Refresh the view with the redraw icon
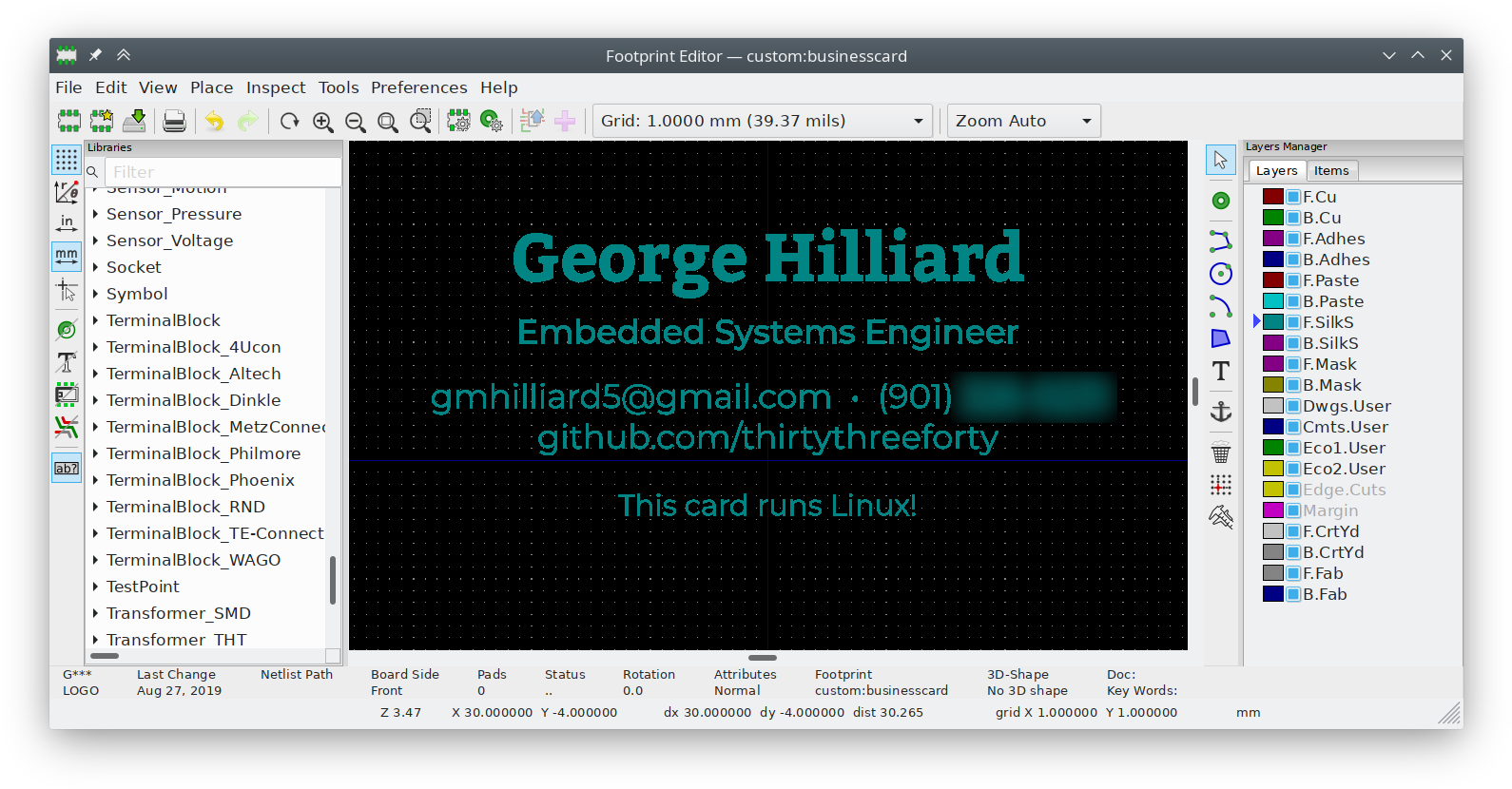The height and width of the screenshot is (789, 1512). point(290,121)
